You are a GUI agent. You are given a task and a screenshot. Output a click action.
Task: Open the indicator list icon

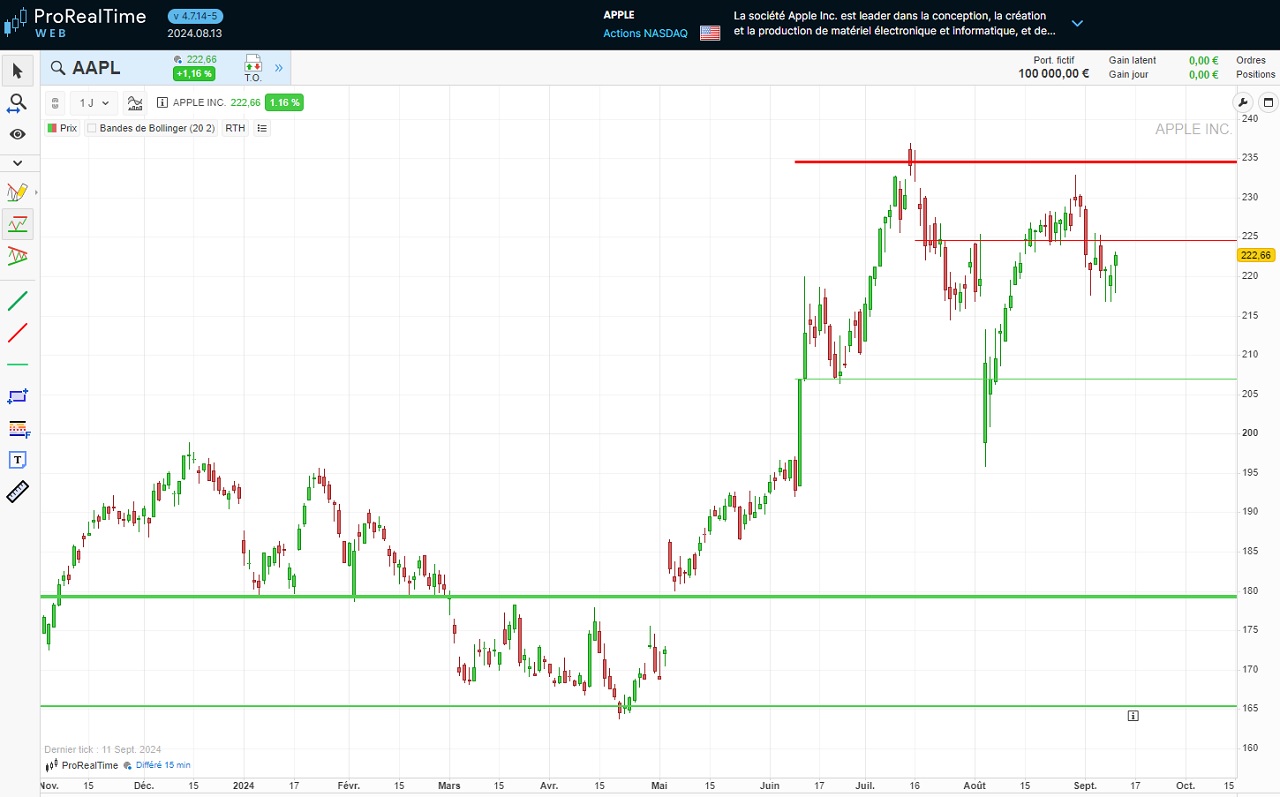click(262, 128)
